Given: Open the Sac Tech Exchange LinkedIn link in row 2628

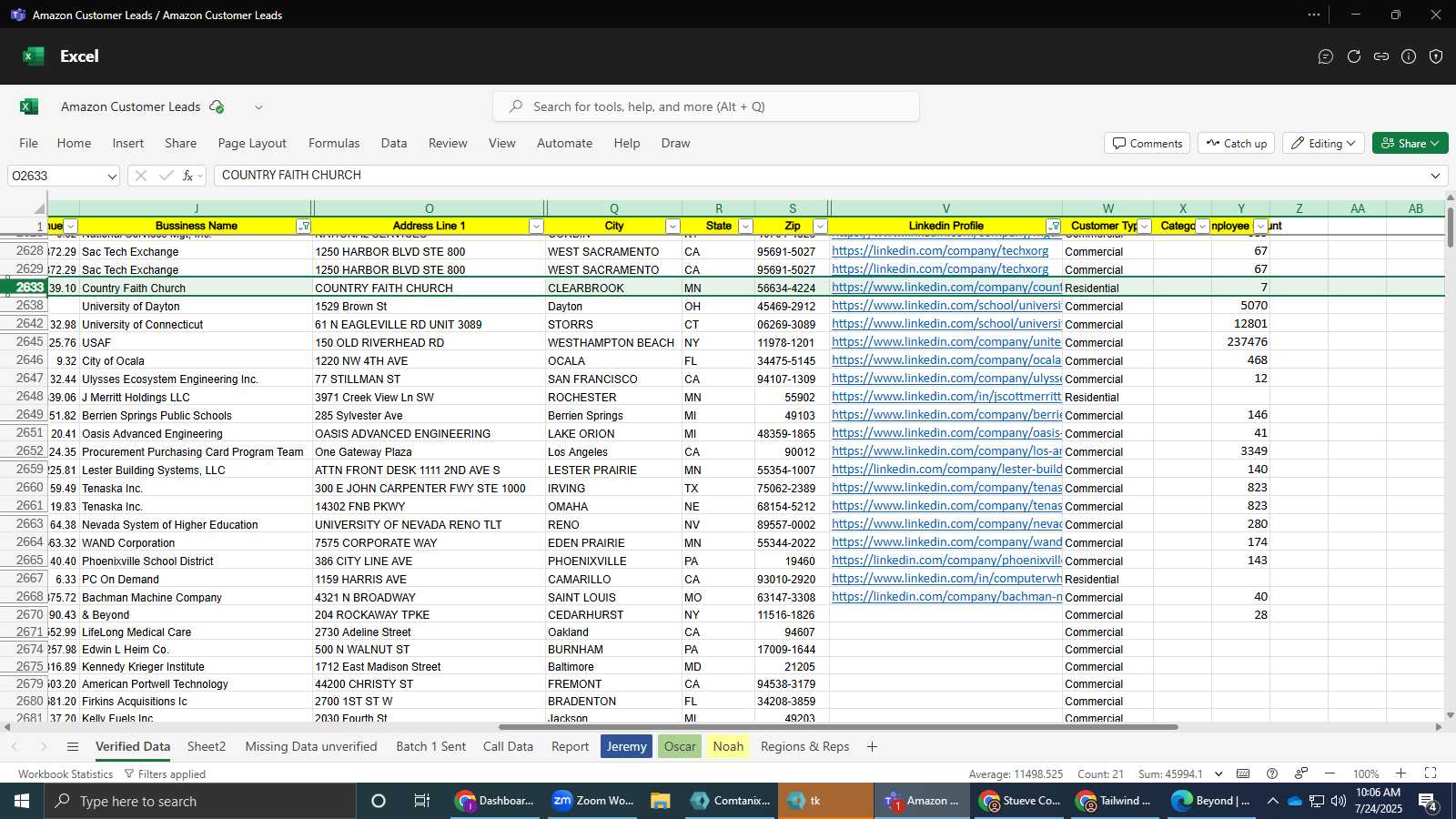Looking at the screenshot, I should [x=940, y=251].
